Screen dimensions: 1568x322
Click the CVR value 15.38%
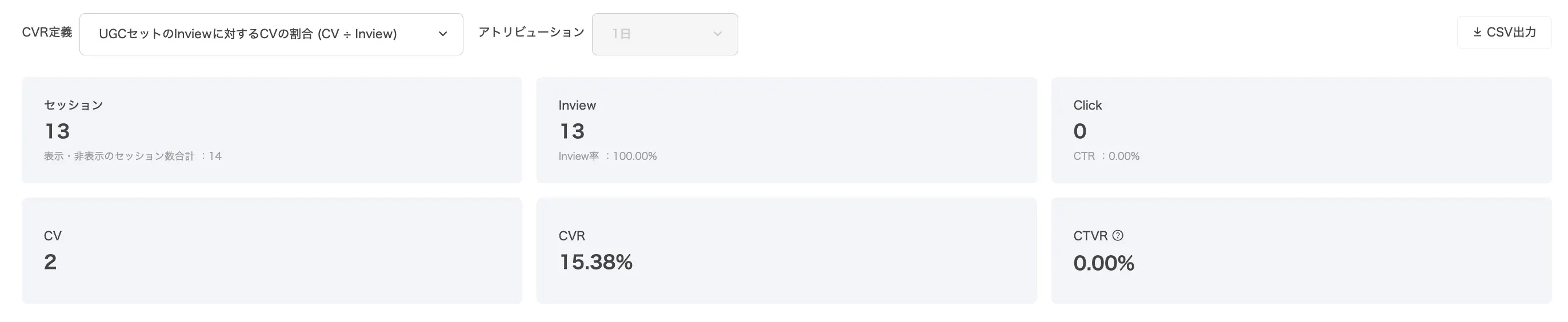595,263
